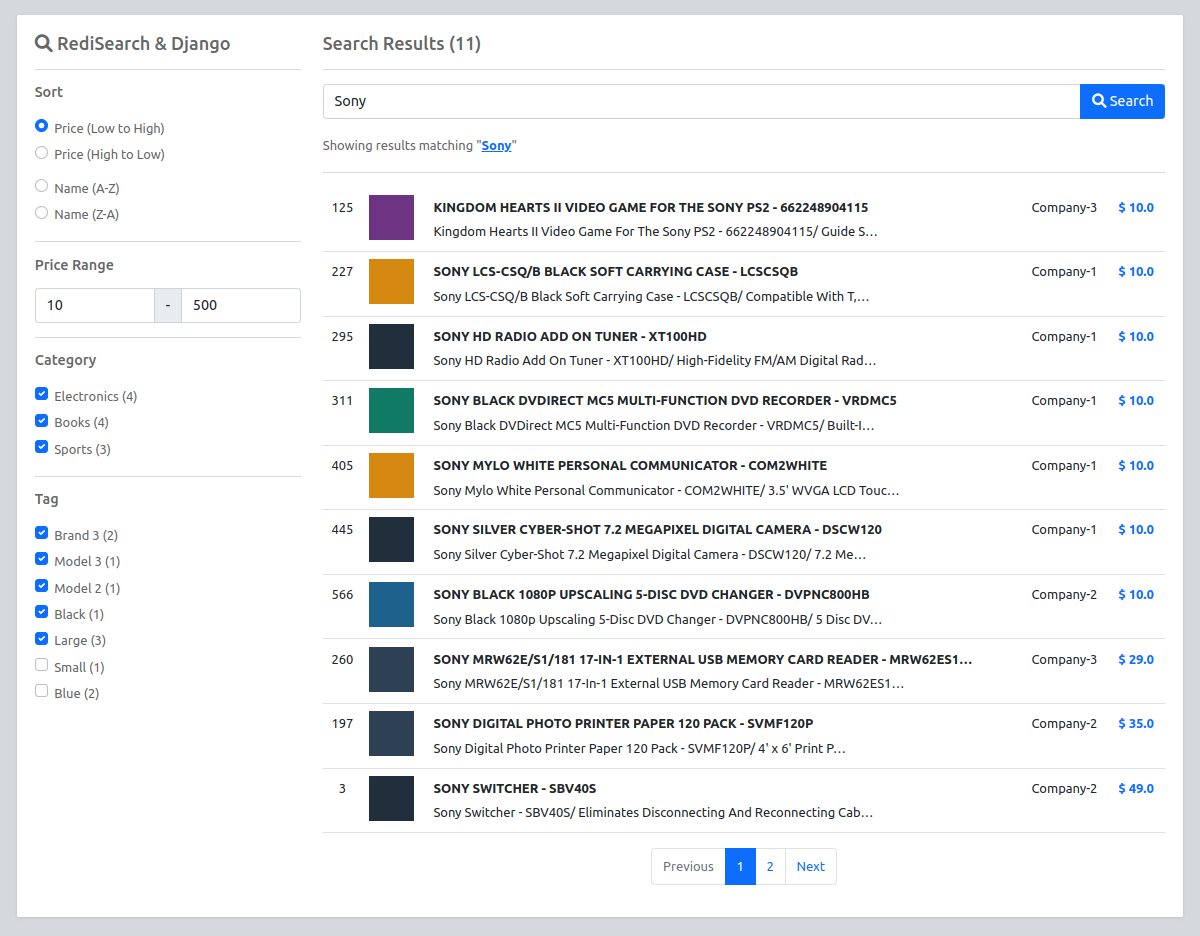Click the purple Kingdom Hearts product thumbnail
The image size is (1200, 936).
[x=391, y=217]
